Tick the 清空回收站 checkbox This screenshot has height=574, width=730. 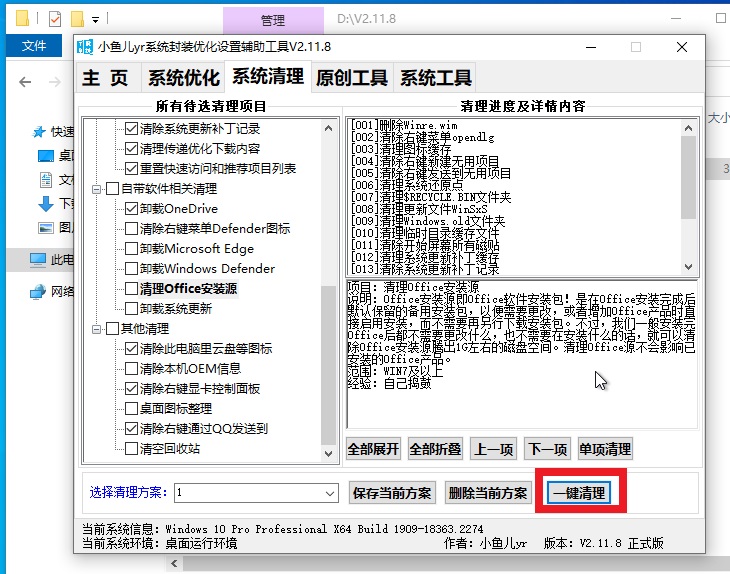[130, 449]
